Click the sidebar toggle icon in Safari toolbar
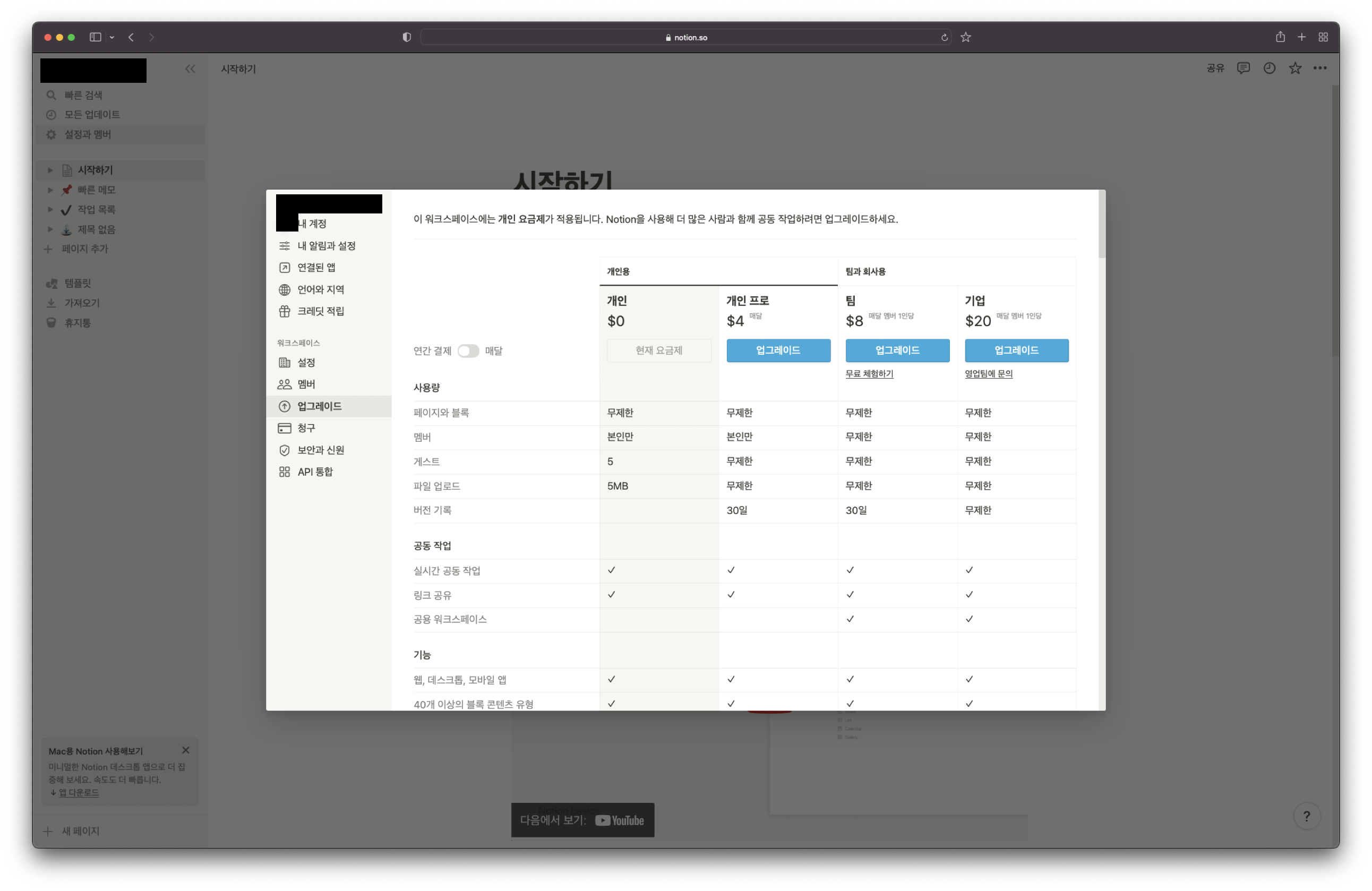Screen dimensions: 1372x891 (95, 37)
